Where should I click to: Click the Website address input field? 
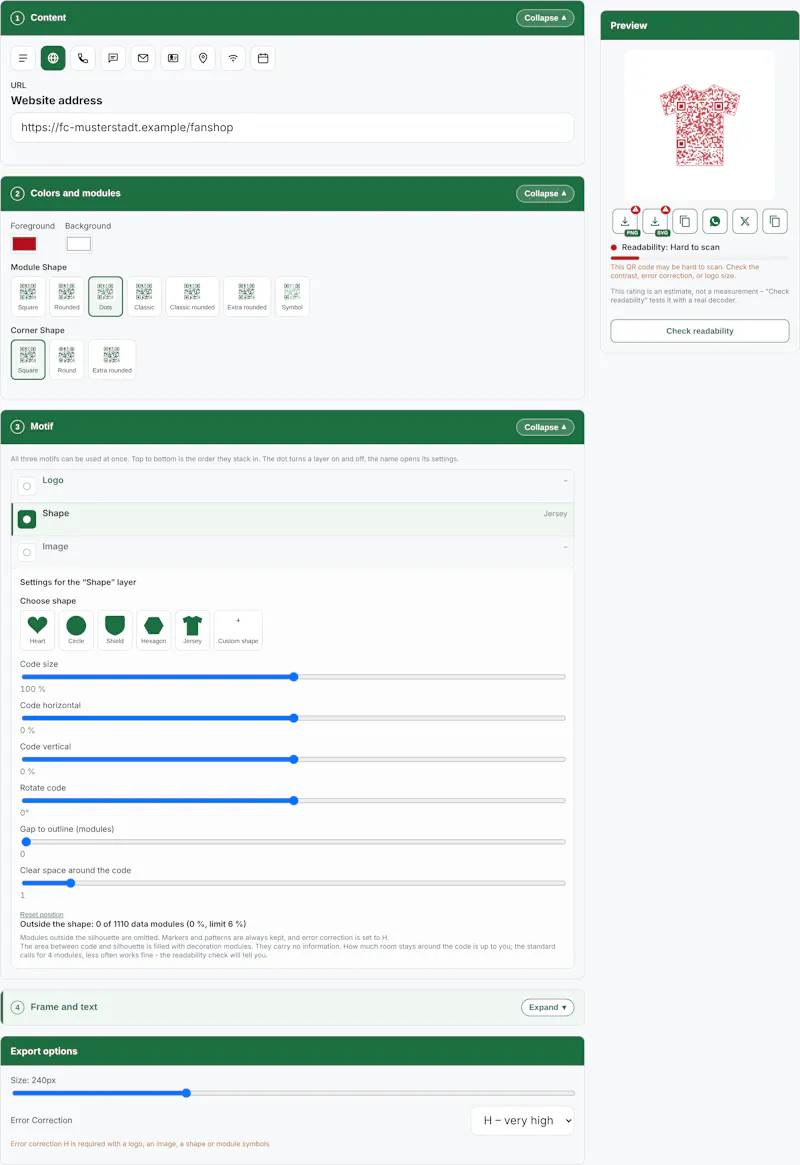(292, 128)
